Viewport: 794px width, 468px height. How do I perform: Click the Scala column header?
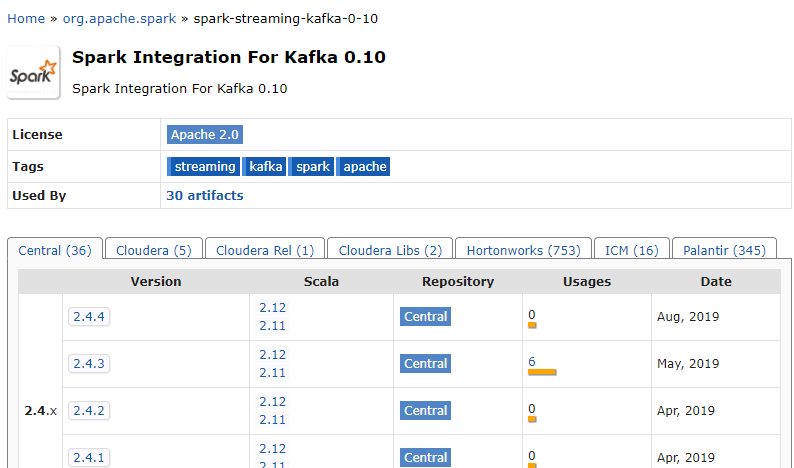click(321, 282)
